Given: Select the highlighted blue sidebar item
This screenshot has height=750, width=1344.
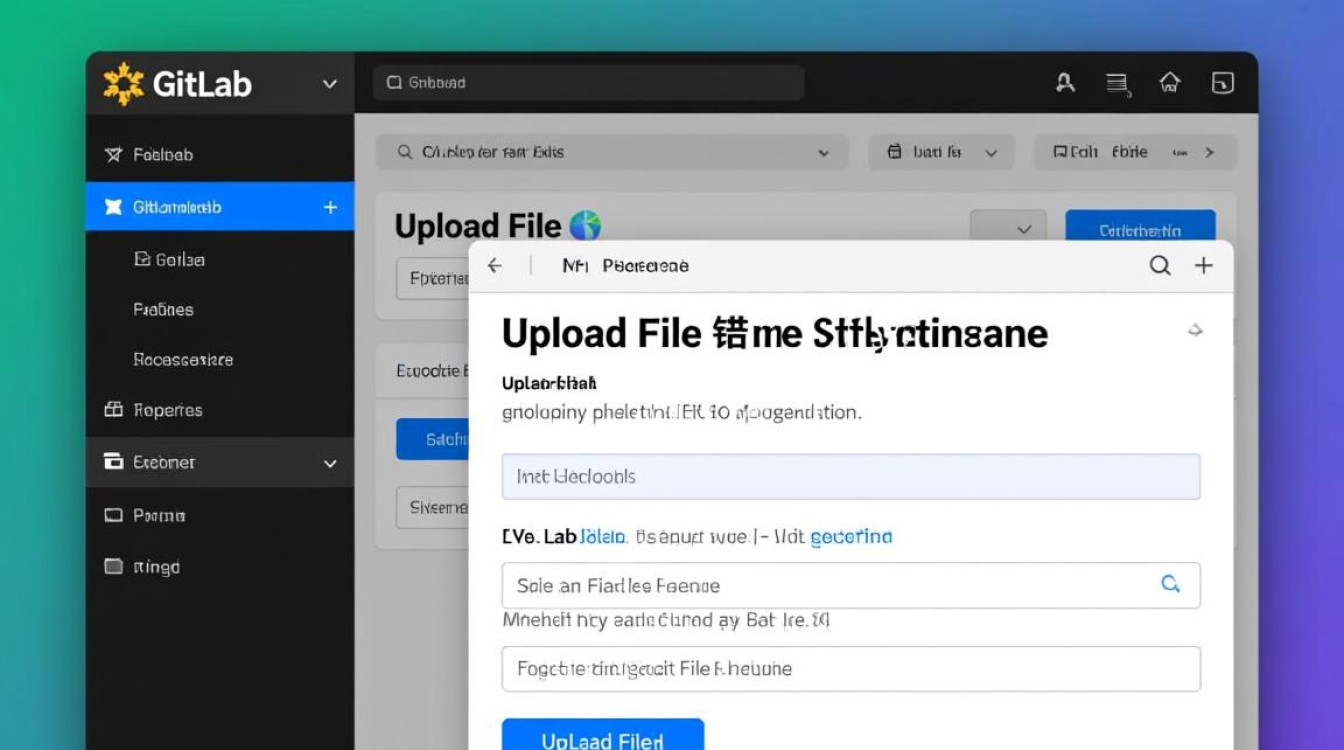Looking at the screenshot, I should 219,207.
